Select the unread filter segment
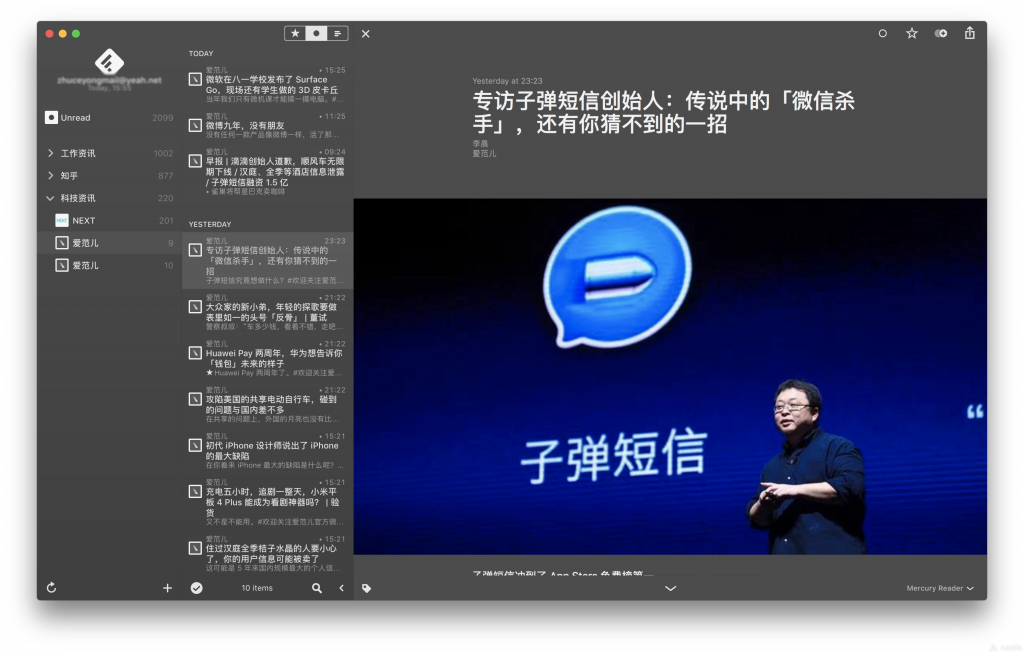 coord(316,33)
